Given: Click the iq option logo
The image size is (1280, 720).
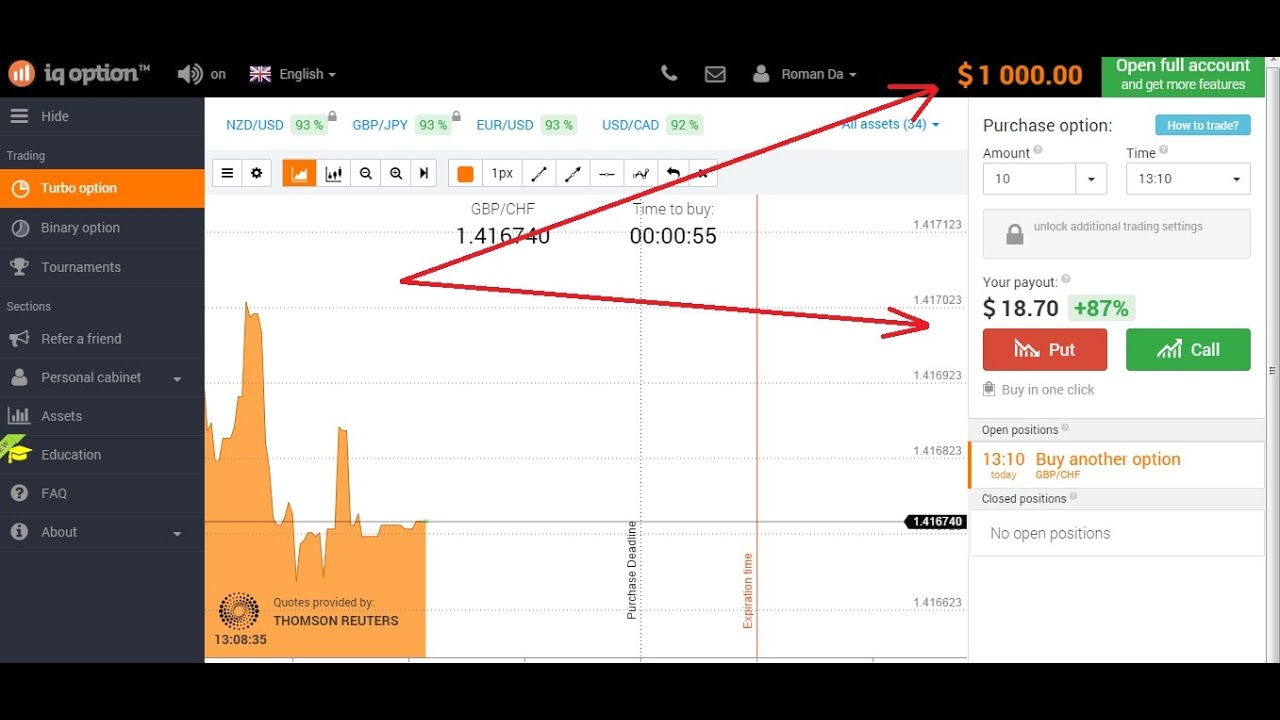Looking at the screenshot, I should tap(78, 73).
